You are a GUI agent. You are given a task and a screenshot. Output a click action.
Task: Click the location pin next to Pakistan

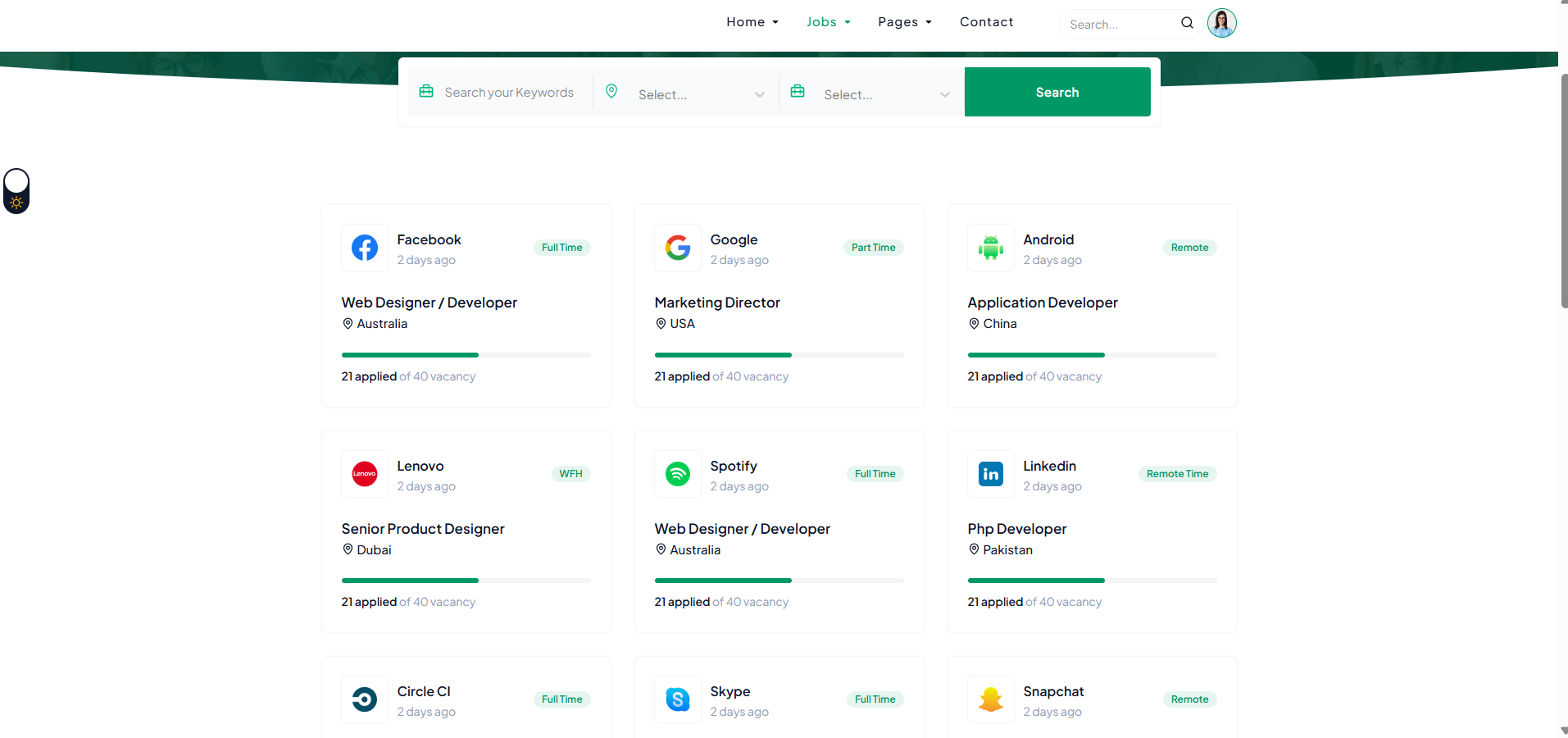click(974, 549)
